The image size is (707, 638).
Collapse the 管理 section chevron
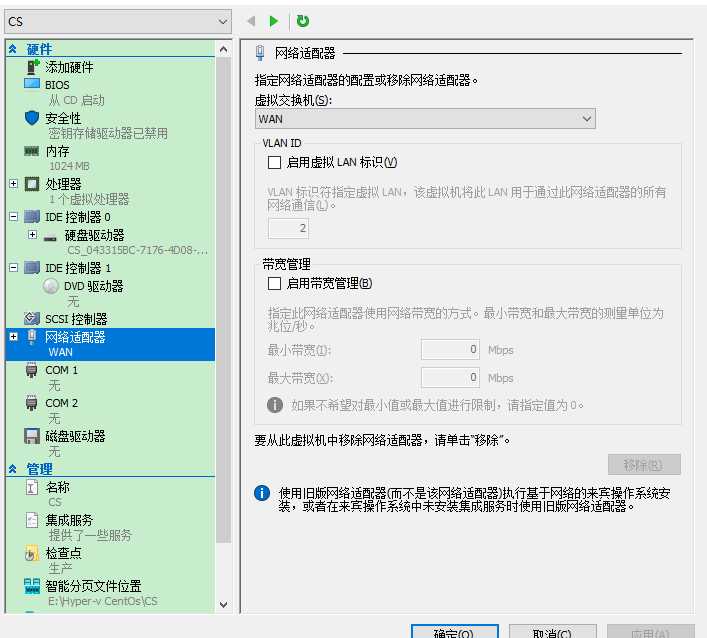(13, 469)
